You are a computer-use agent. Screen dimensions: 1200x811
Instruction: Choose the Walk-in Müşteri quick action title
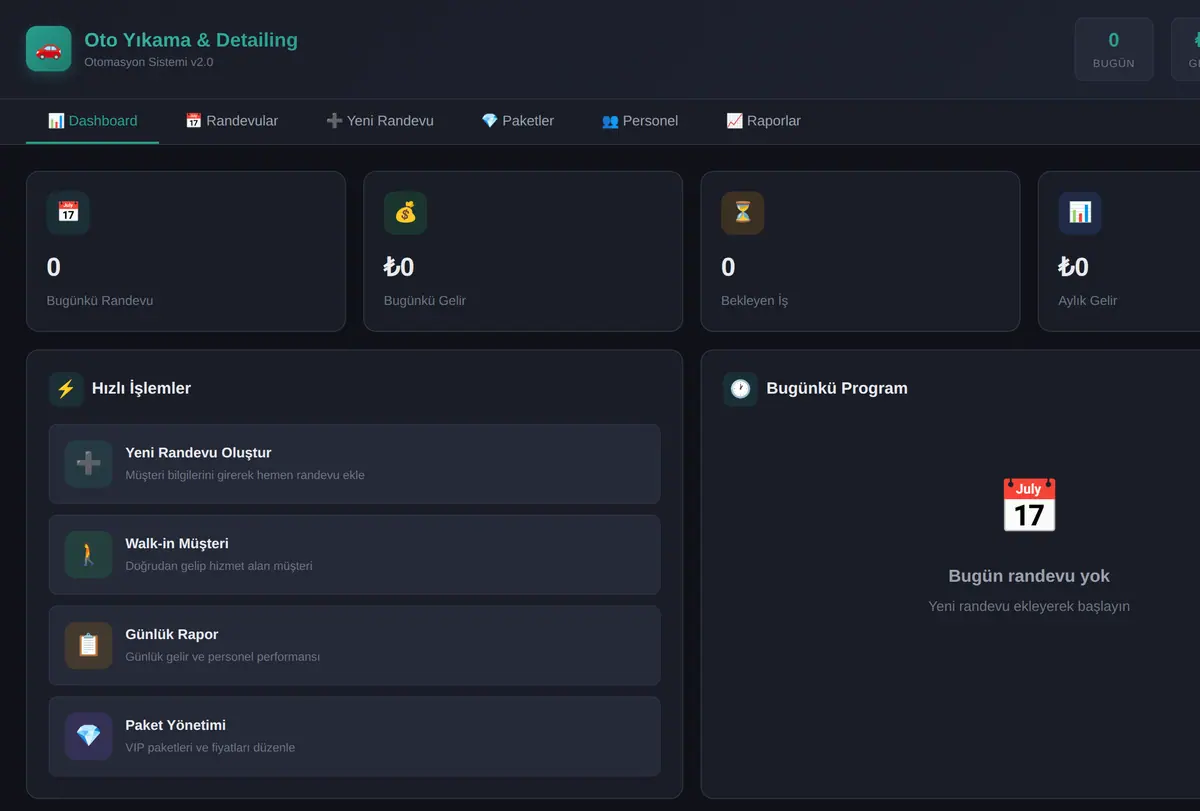pos(177,544)
